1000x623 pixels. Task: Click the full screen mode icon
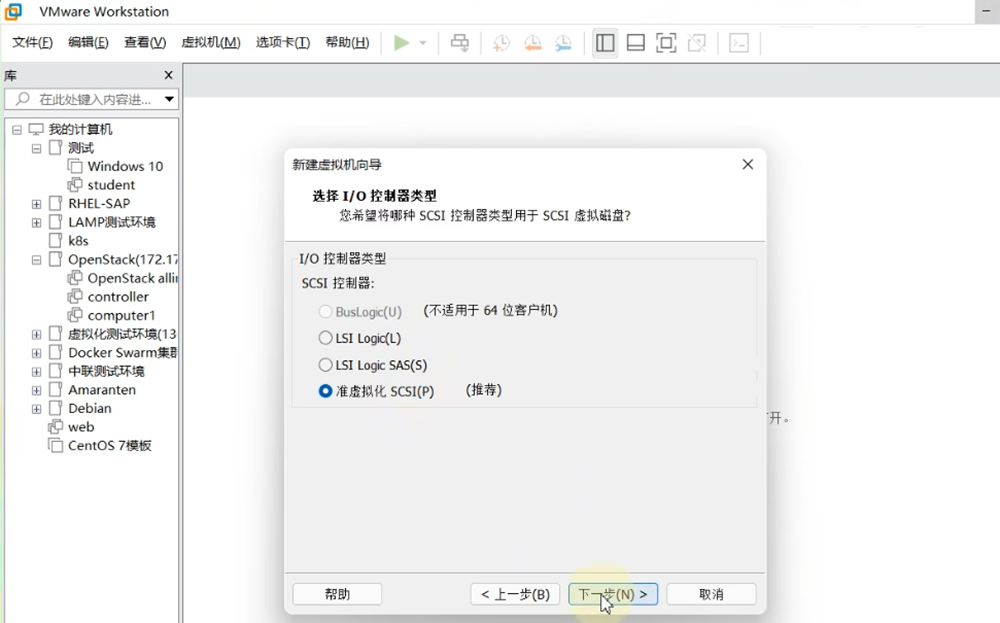[666, 43]
